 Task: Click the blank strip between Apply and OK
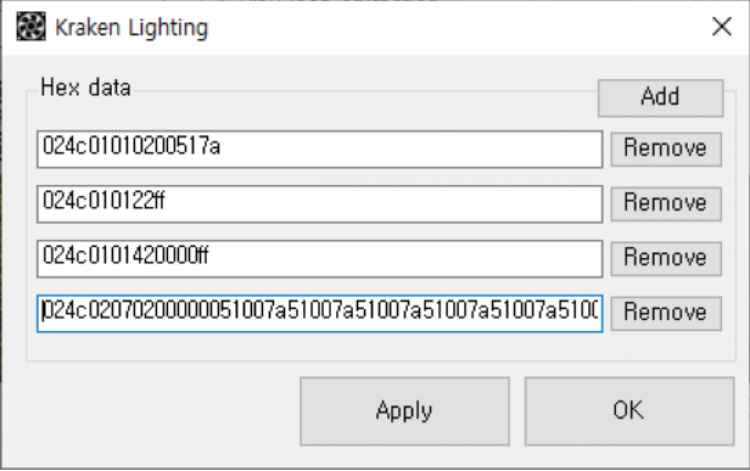[x=518, y=410]
